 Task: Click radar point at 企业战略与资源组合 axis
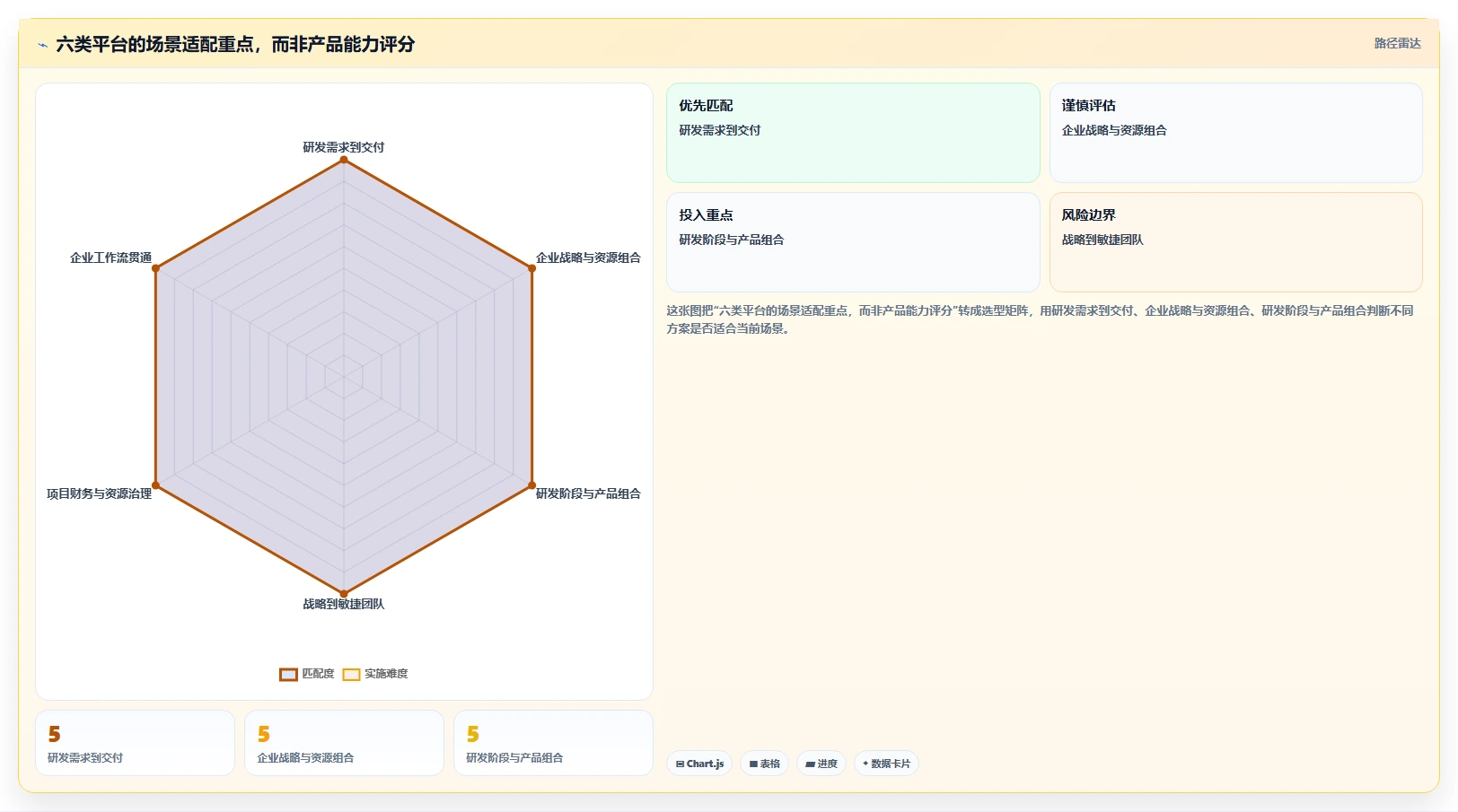coord(532,268)
